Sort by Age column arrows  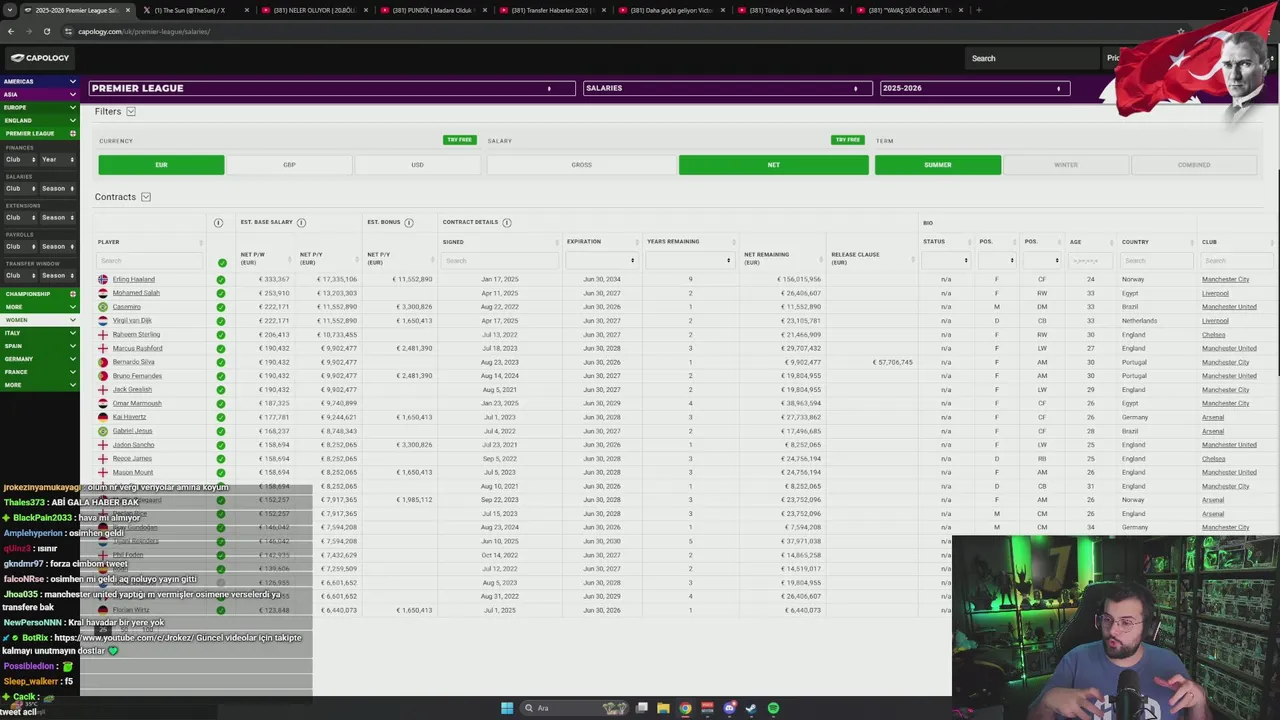click(1111, 242)
